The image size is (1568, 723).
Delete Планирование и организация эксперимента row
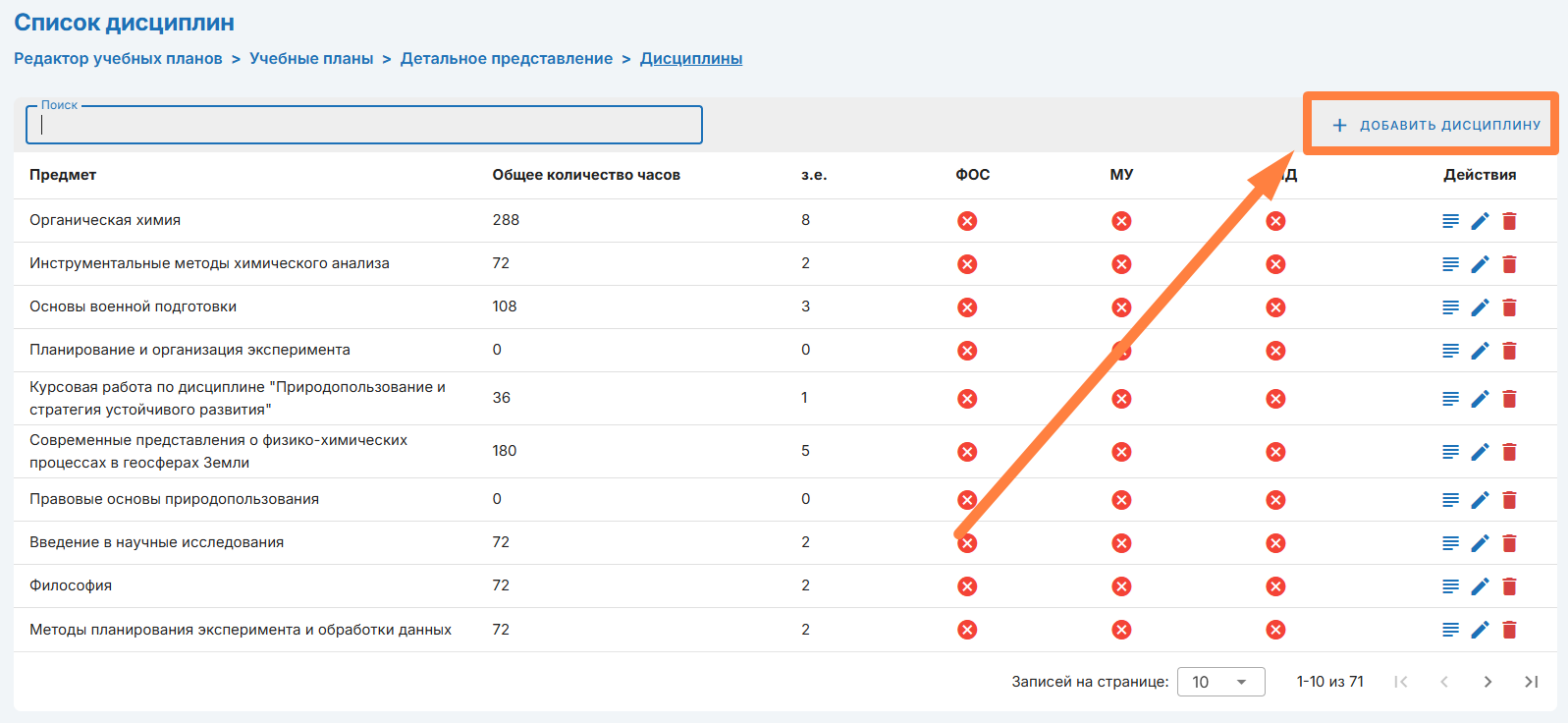point(1509,351)
